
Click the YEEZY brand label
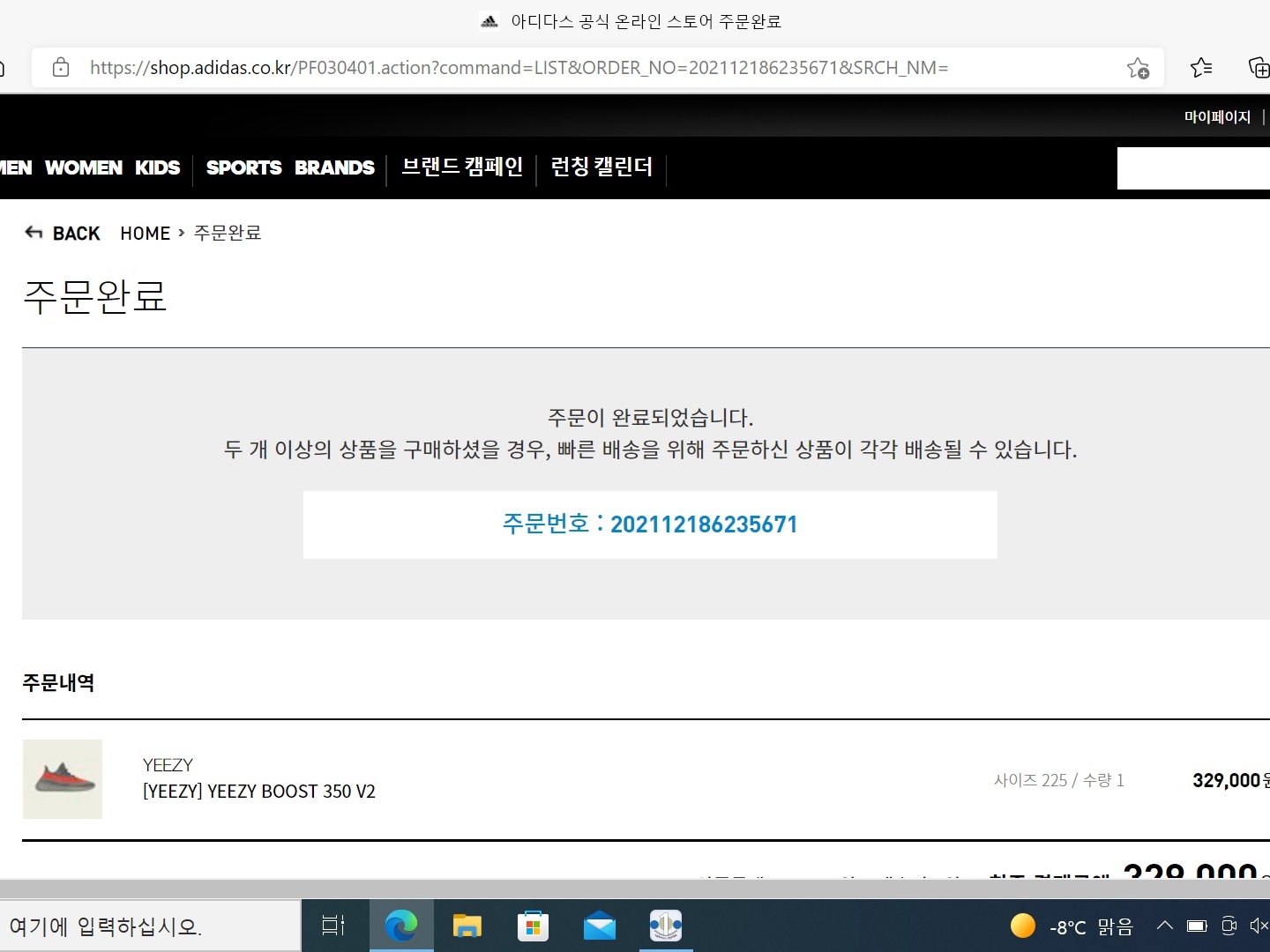168,765
